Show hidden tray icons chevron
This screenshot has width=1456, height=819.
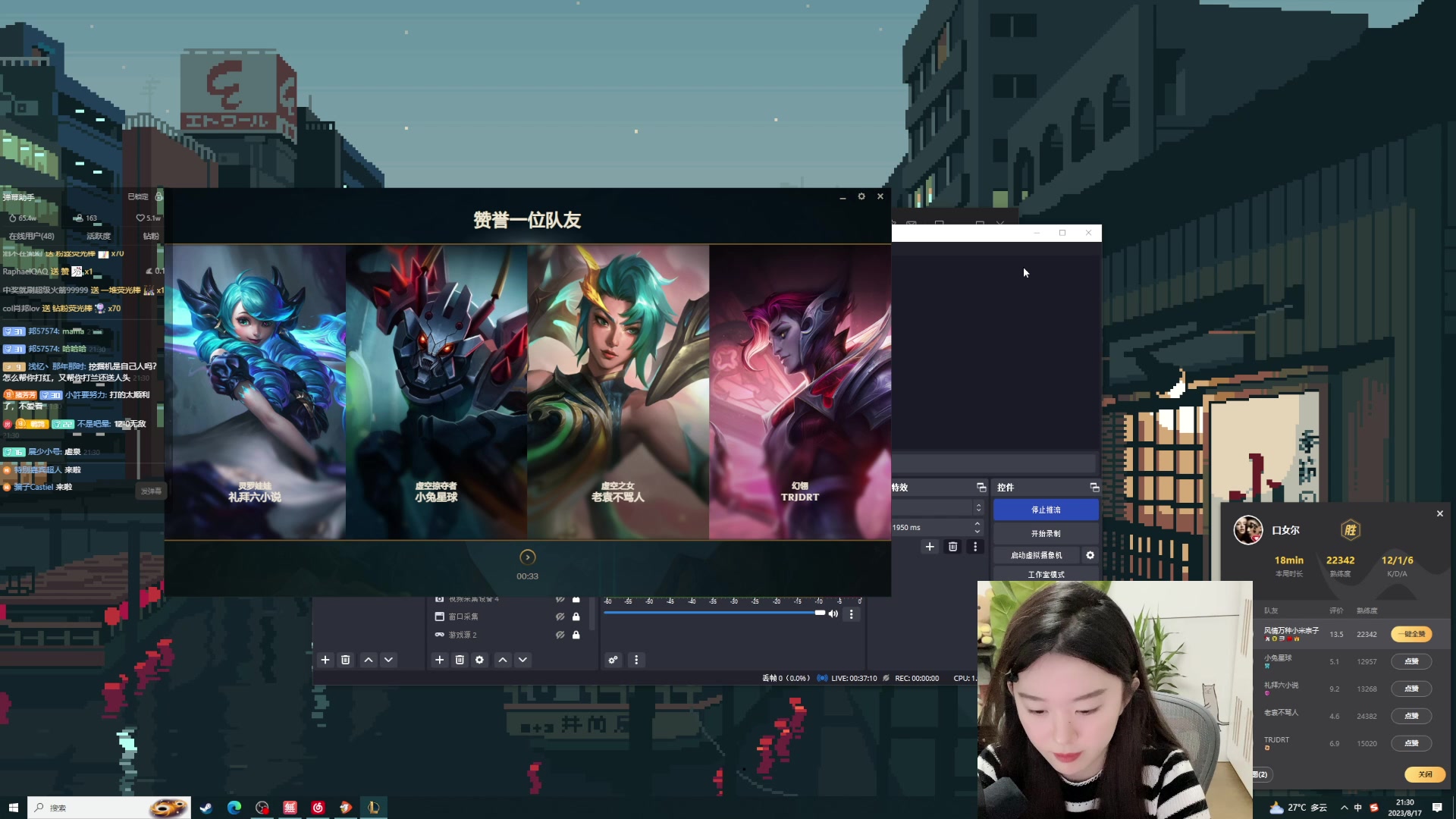point(1344,808)
